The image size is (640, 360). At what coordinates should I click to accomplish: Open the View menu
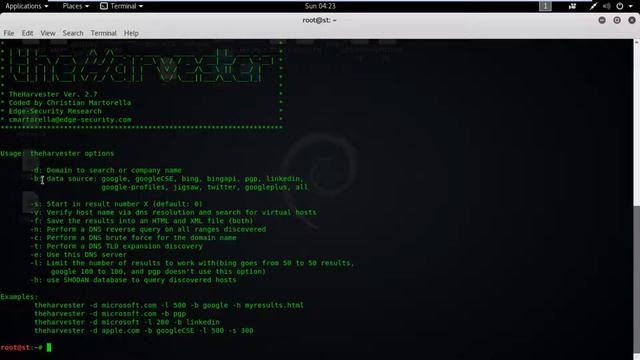48,33
